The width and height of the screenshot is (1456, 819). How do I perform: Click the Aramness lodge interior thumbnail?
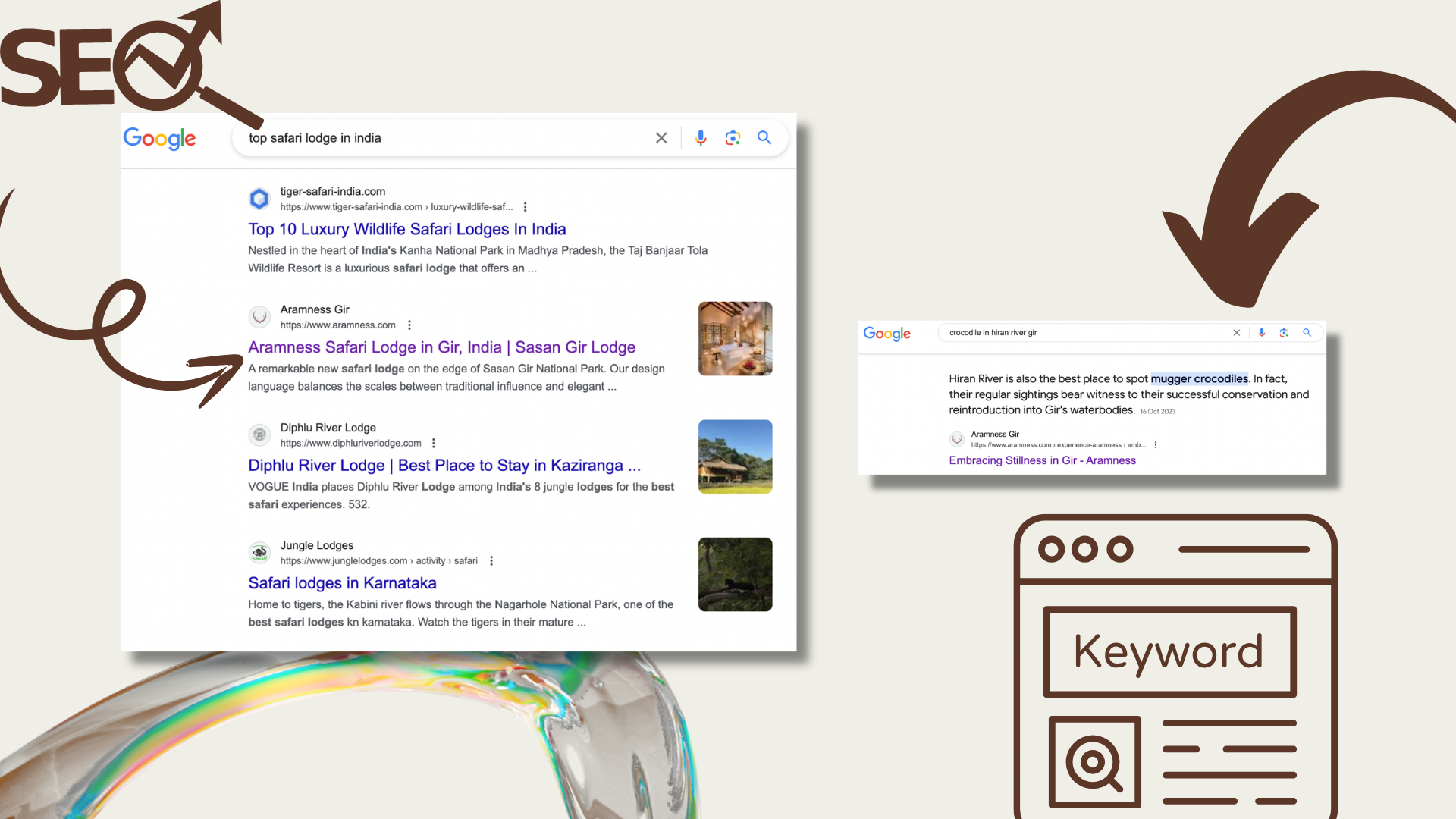(x=735, y=338)
